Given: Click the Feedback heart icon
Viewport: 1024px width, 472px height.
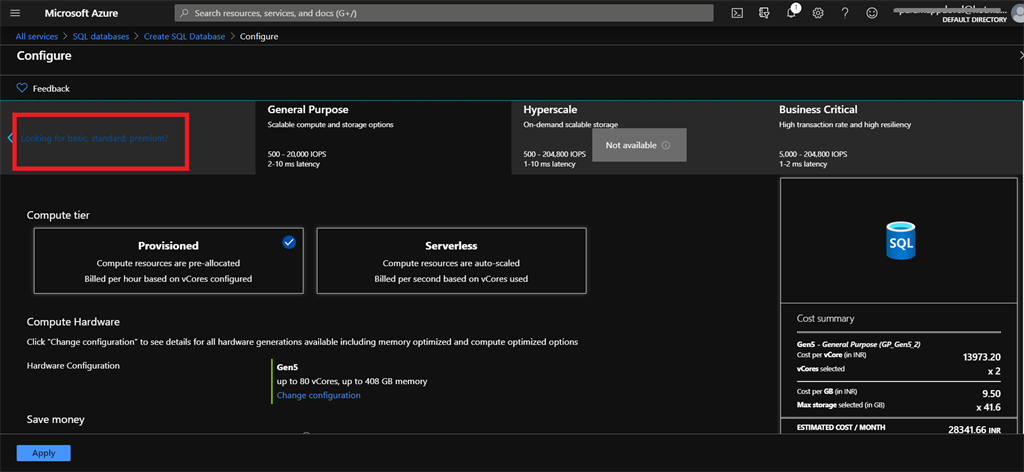Looking at the screenshot, I should click(x=22, y=88).
